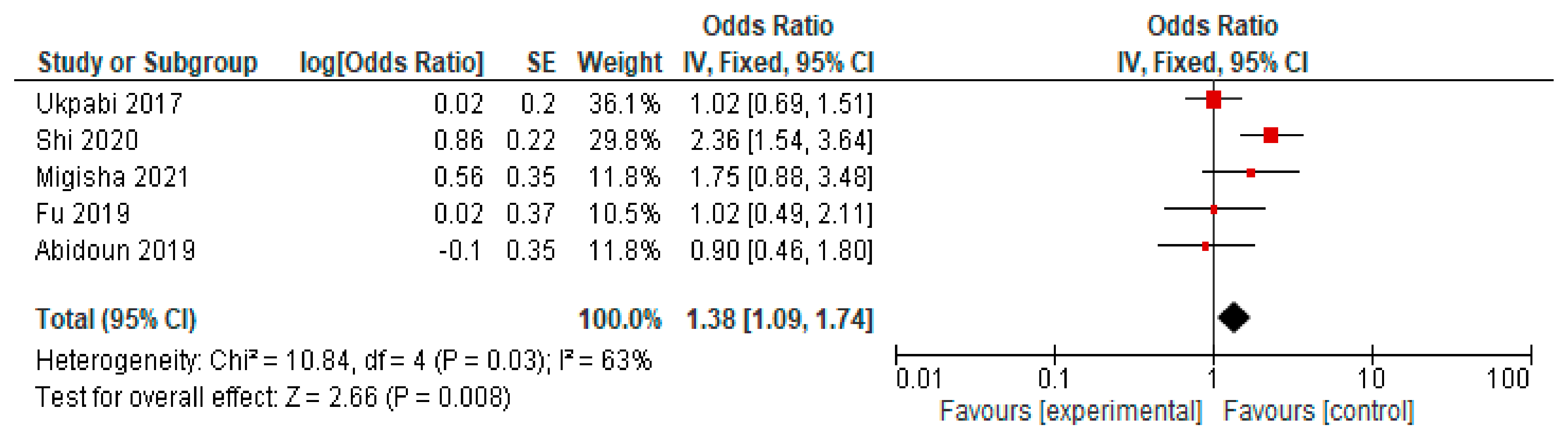Click the Favours [control] axis label
The width and height of the screenshot is (1568, 440).
tap(1319, 411)
